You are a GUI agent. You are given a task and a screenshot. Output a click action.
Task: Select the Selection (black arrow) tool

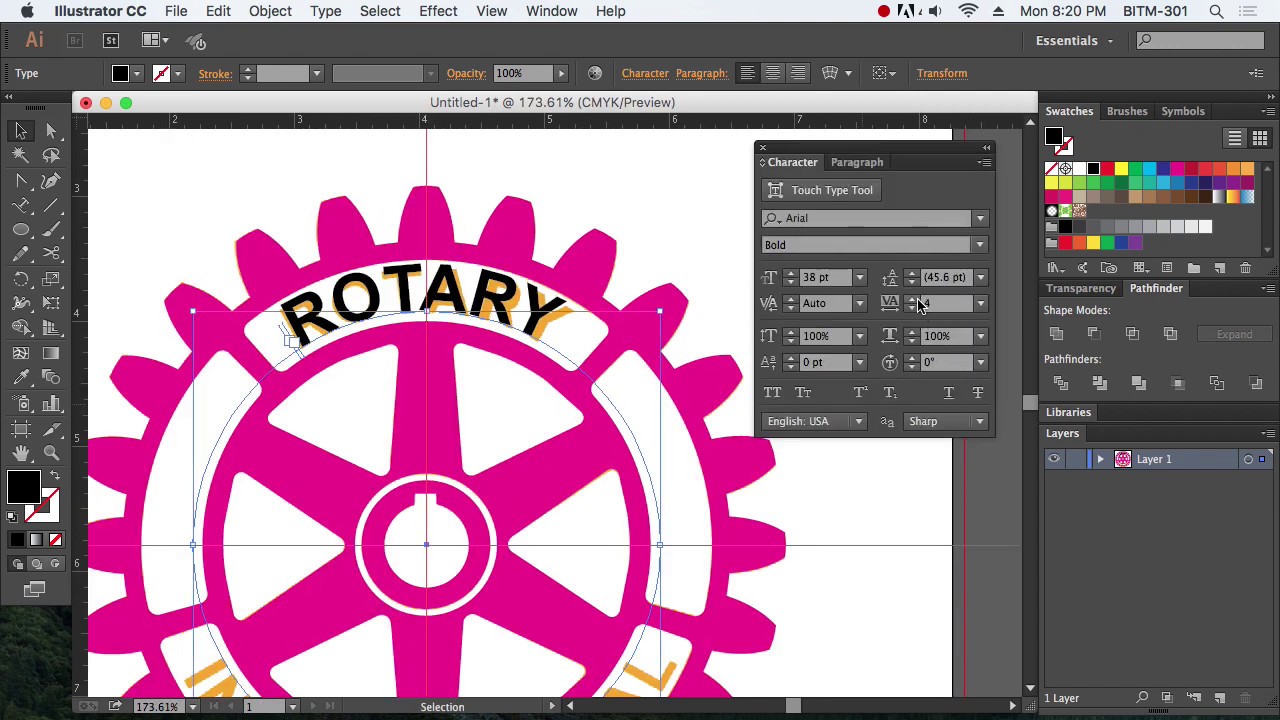(21, 131)
